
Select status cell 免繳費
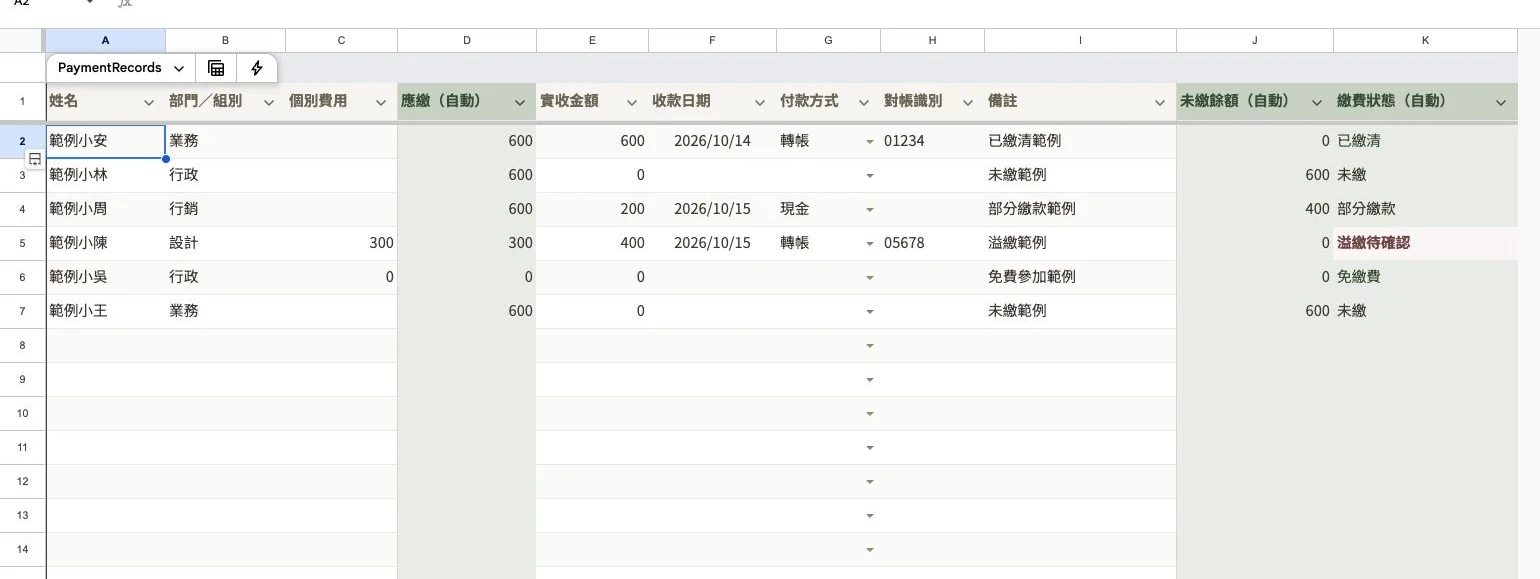pyautogui.click(x=1426, y=277)
